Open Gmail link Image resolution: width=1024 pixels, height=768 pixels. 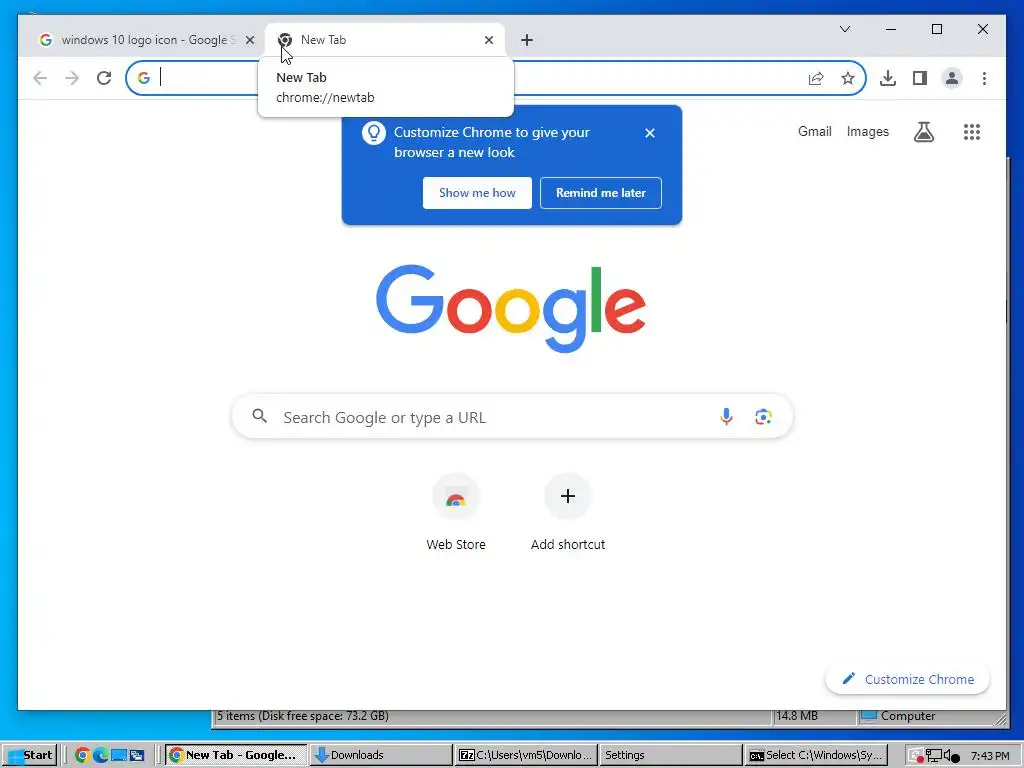point(814,131)
